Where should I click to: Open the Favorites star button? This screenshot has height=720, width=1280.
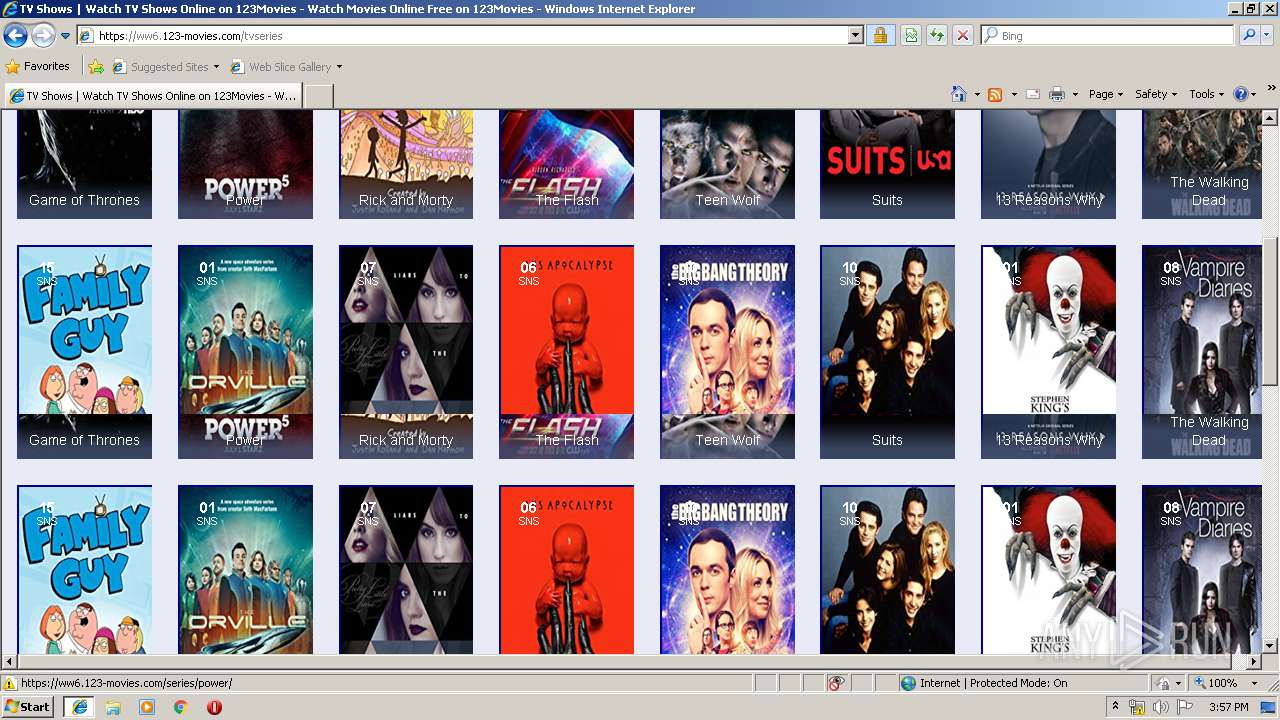pos(37,67)
